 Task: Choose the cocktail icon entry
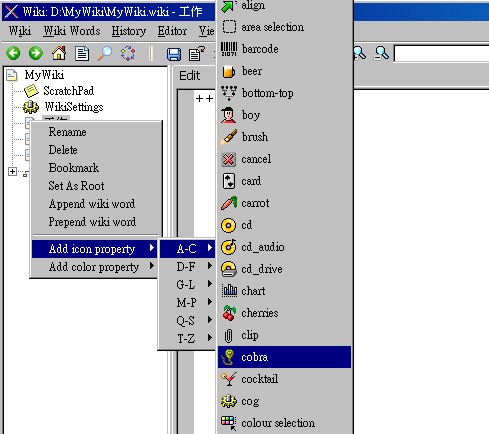point(285,379)
